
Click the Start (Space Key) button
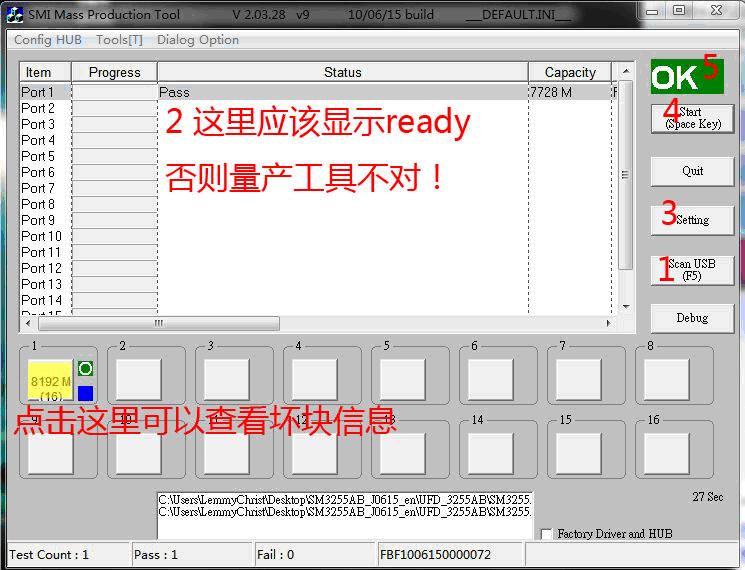click(x=692, y=118)
